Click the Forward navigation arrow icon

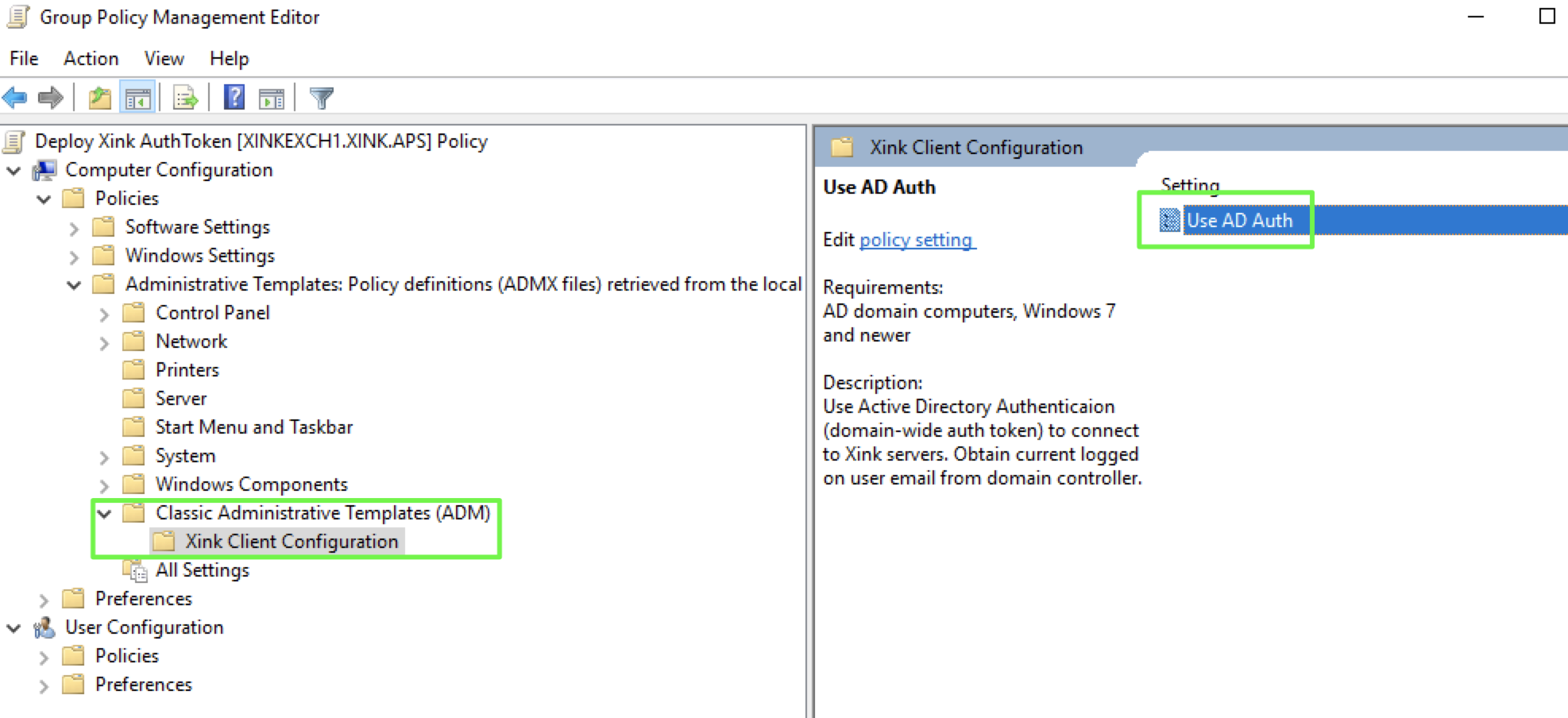tap(49, 97)
